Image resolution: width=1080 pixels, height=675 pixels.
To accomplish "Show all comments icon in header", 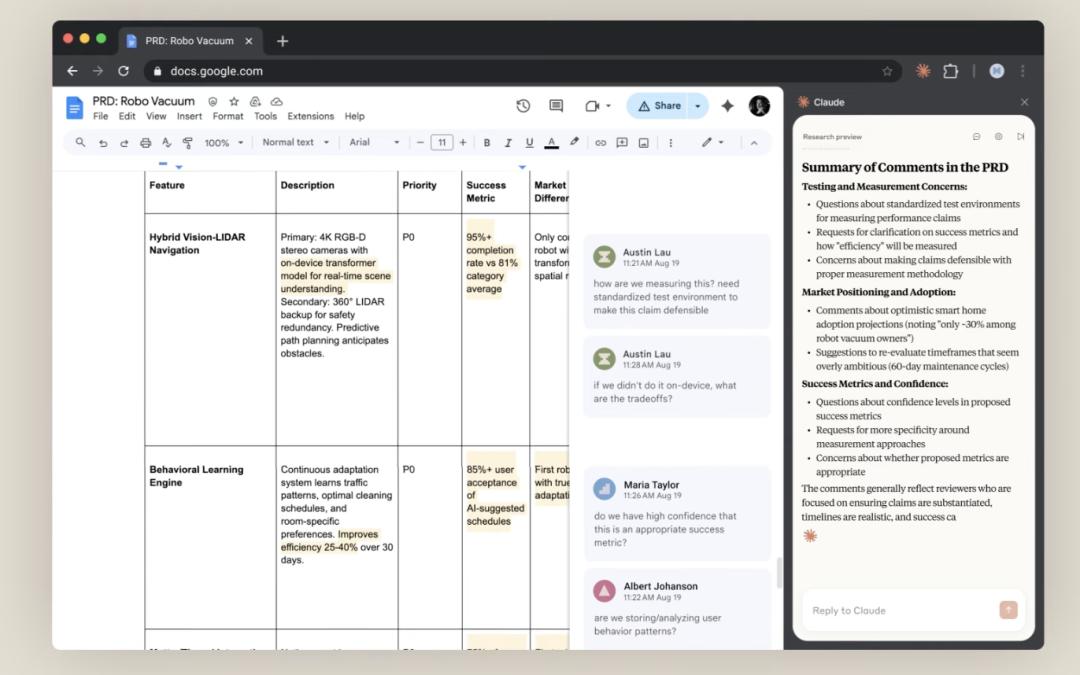I will pos(556,106).
